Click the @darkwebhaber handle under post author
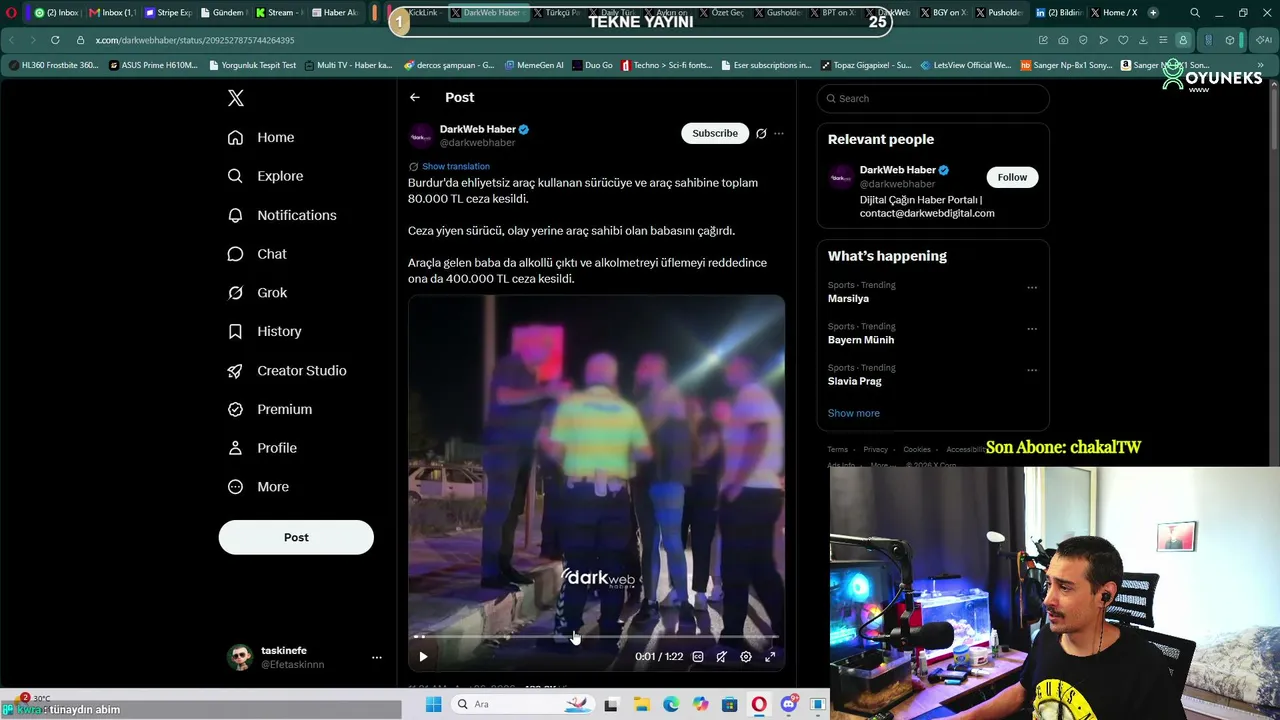This screenshot has width=1280, height=720. 478,143
